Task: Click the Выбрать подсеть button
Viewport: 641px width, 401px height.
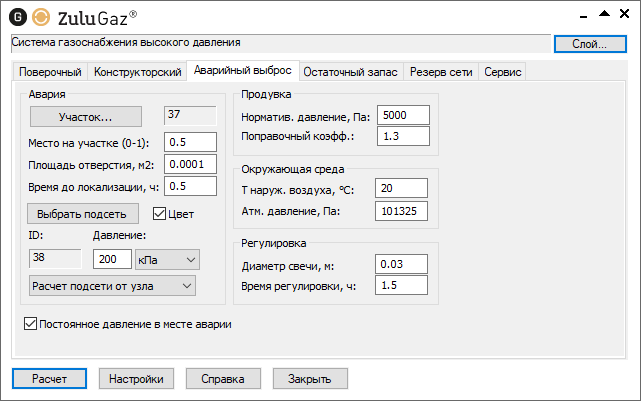Action: 82,214
